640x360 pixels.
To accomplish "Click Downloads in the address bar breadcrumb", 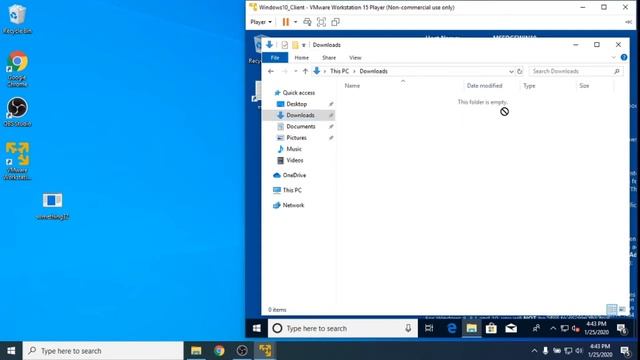I will tap(373, 71).
